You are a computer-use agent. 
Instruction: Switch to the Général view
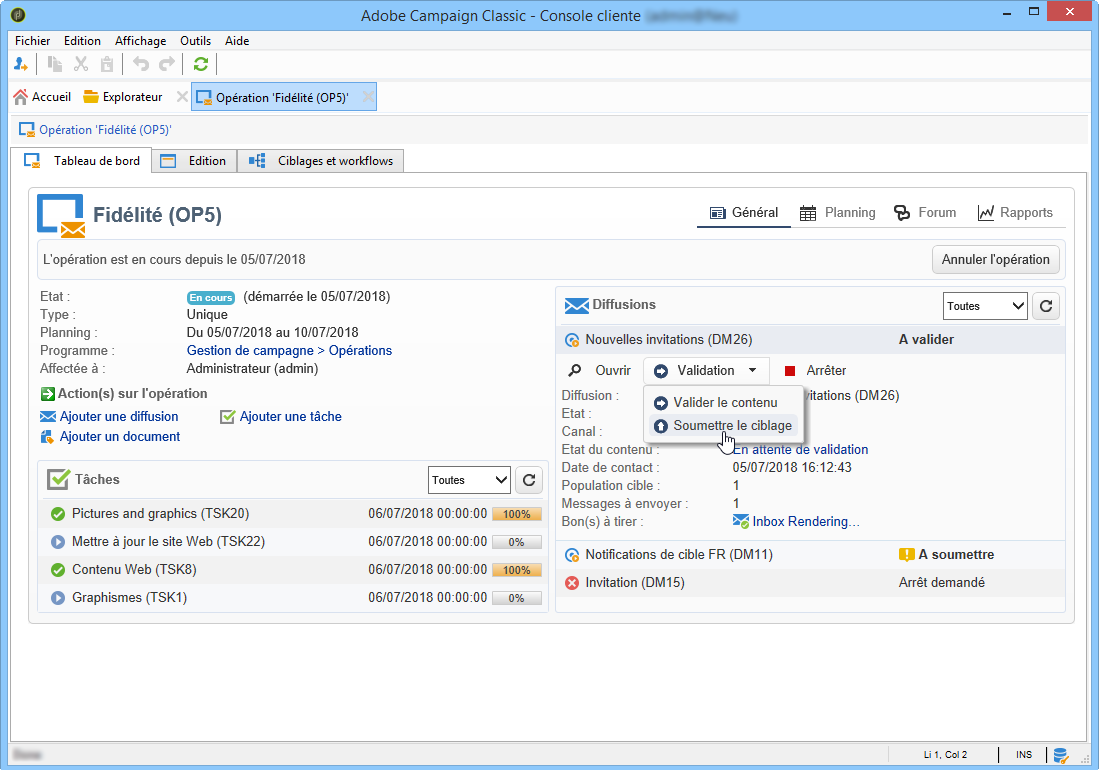(744, 213)
